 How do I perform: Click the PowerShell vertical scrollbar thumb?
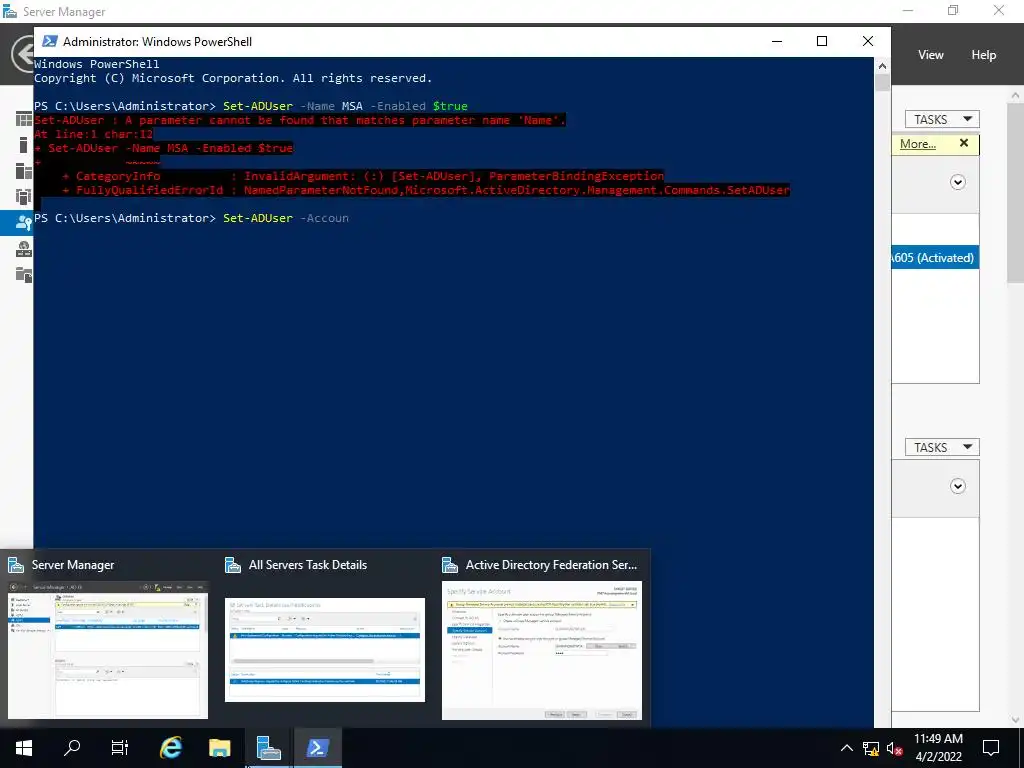pyautogui.click(x=882, y=83)
